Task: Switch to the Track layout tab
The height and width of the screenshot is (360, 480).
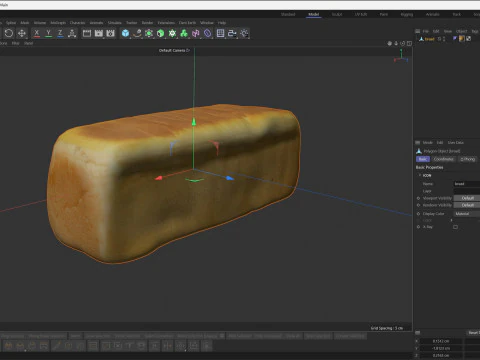Action: click(457, 14)
